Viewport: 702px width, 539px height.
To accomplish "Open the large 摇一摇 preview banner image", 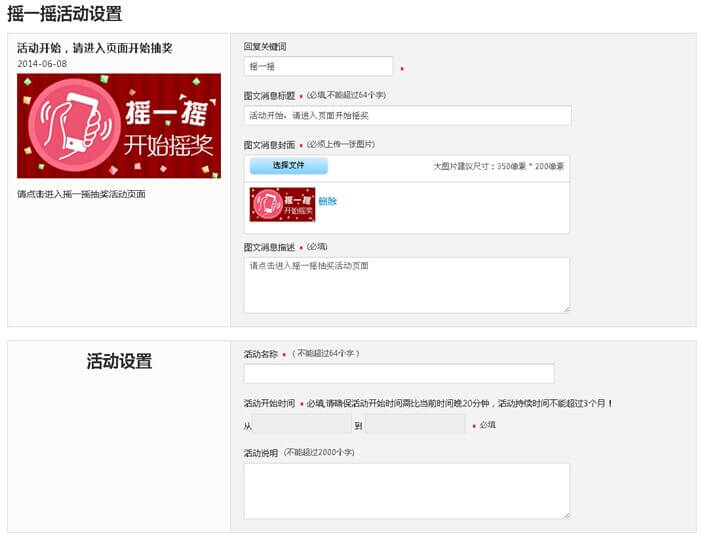I will tap(119, 126).
